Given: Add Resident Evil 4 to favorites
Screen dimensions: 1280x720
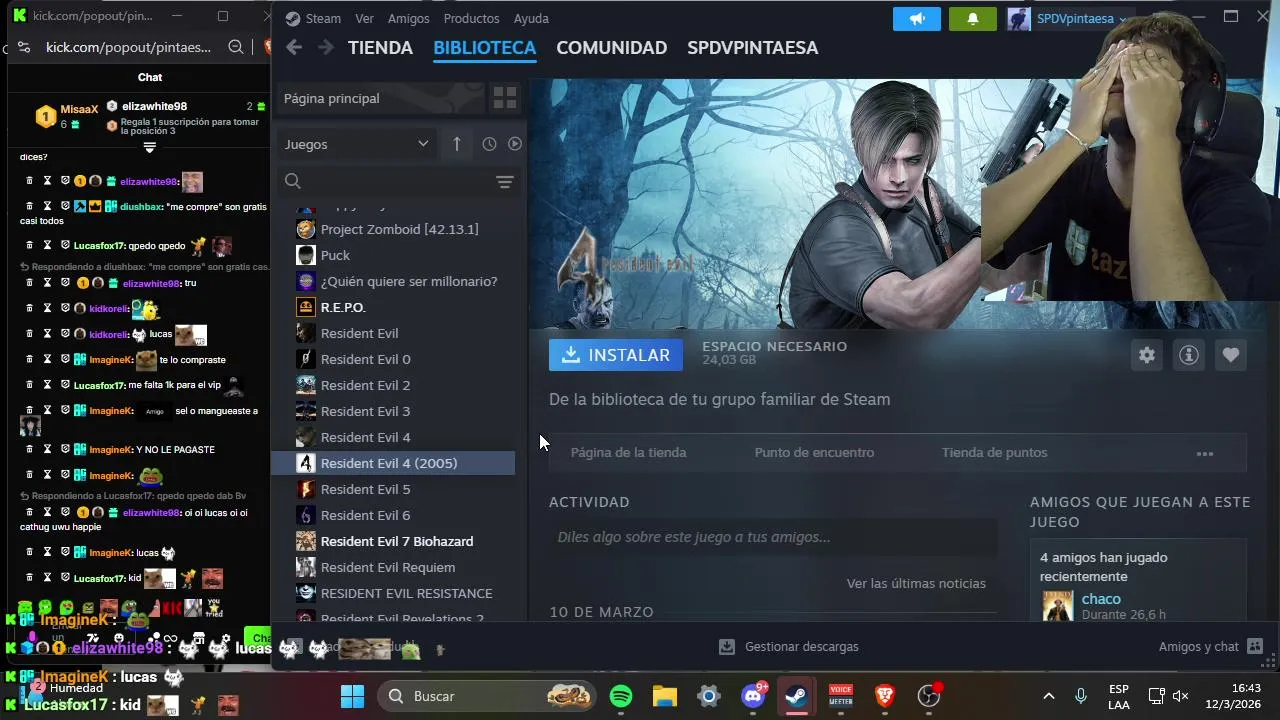Looking at the screenshot, I should [x=1231, y=355].
